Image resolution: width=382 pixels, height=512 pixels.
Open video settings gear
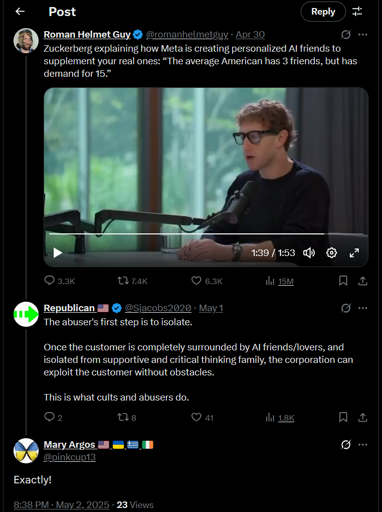tap(331, 253)
